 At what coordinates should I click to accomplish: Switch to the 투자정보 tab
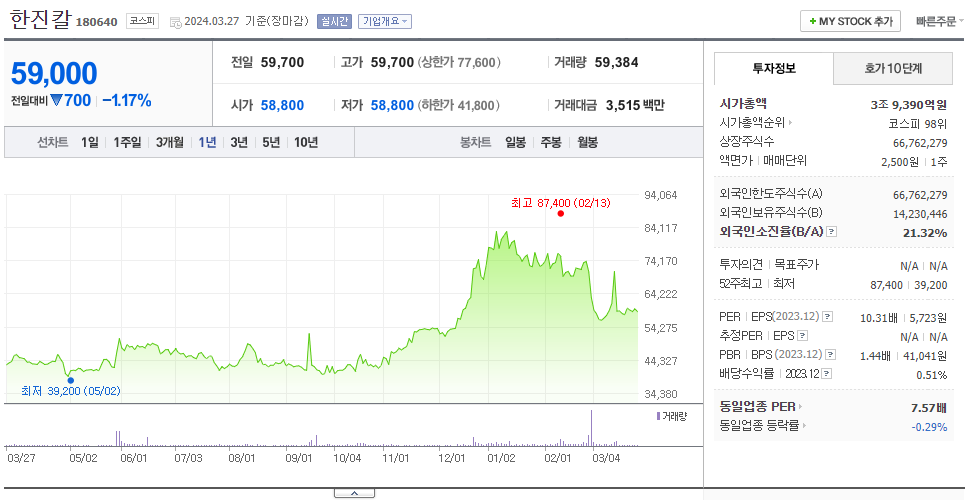pyautogui.click(x=774, y=69)
